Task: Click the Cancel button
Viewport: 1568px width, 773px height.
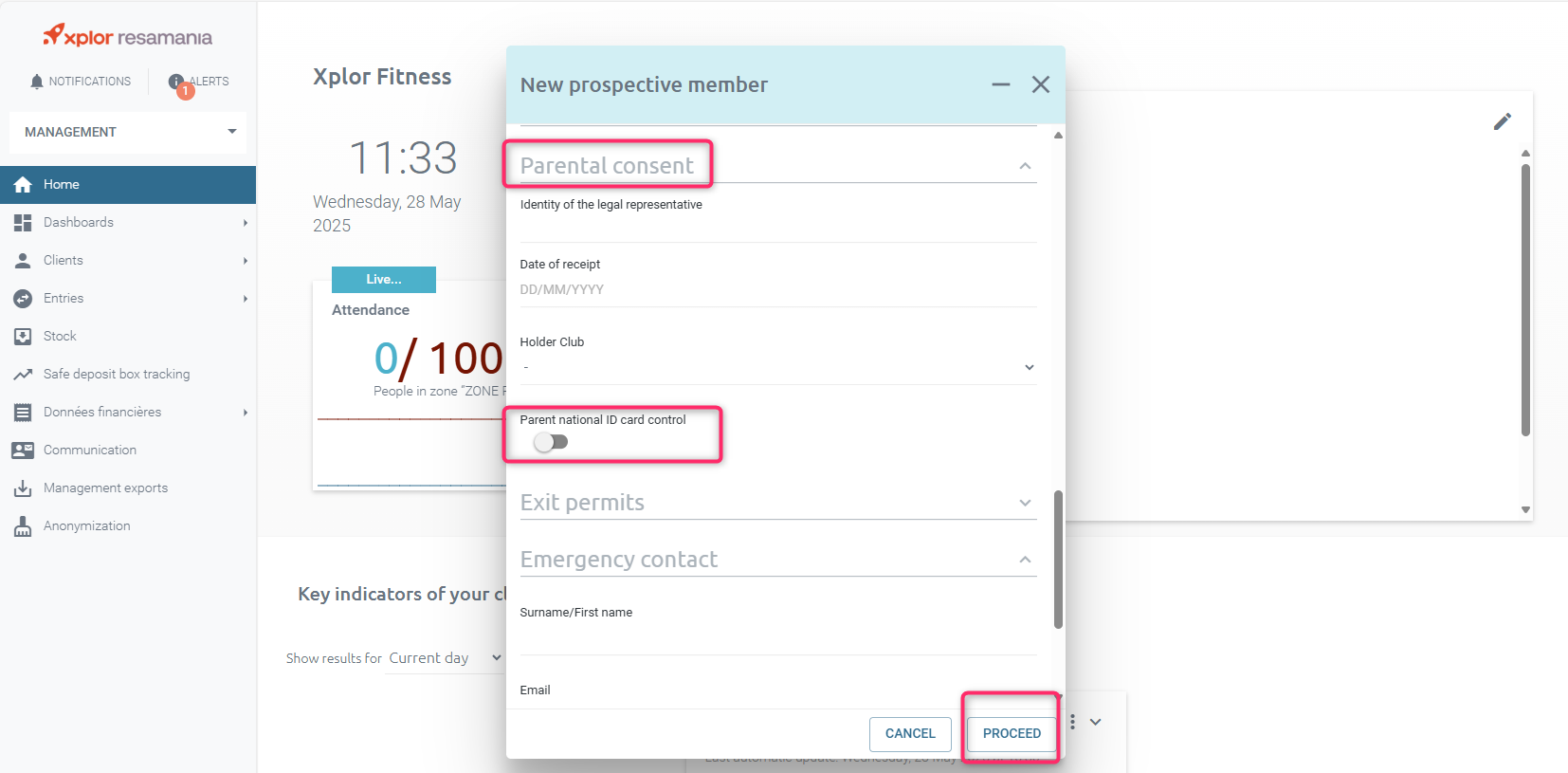Action: point(910,734)
